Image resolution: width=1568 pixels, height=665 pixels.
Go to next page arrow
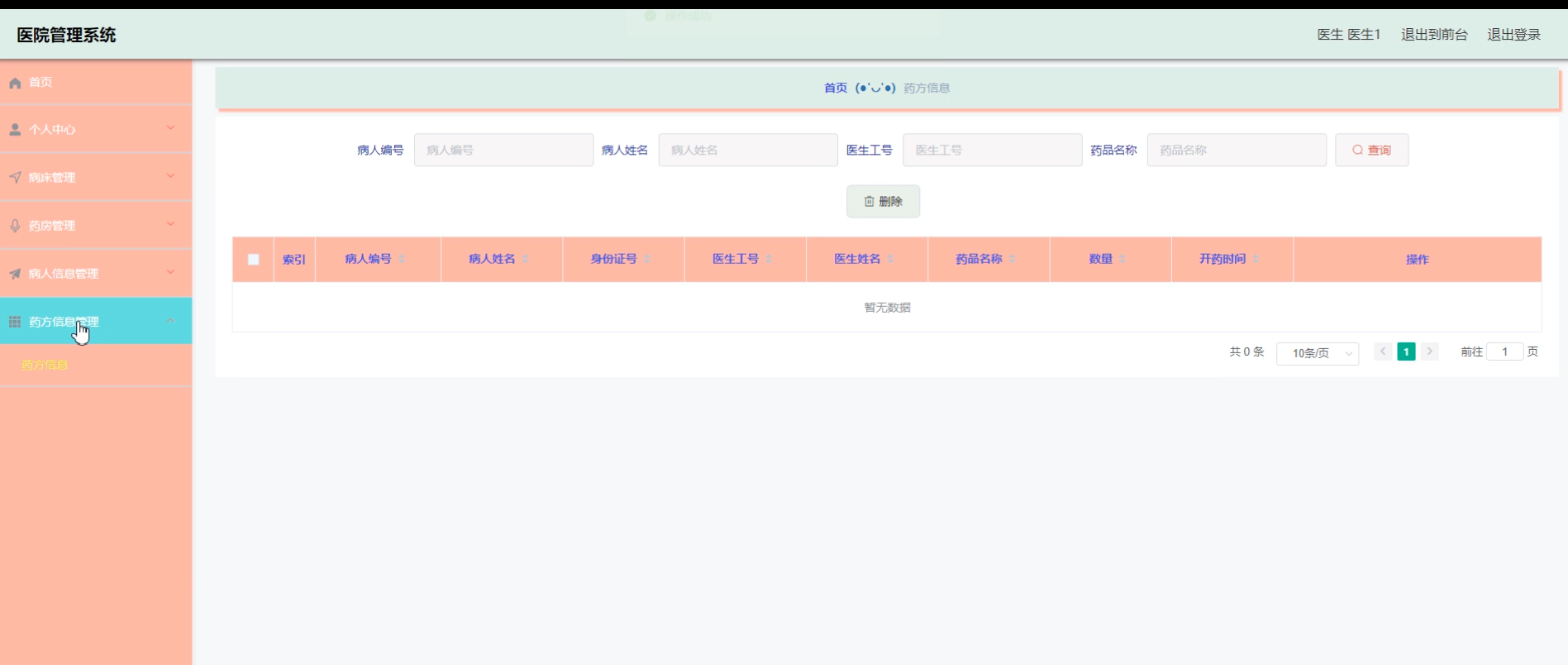click(x=1429, y=352)
